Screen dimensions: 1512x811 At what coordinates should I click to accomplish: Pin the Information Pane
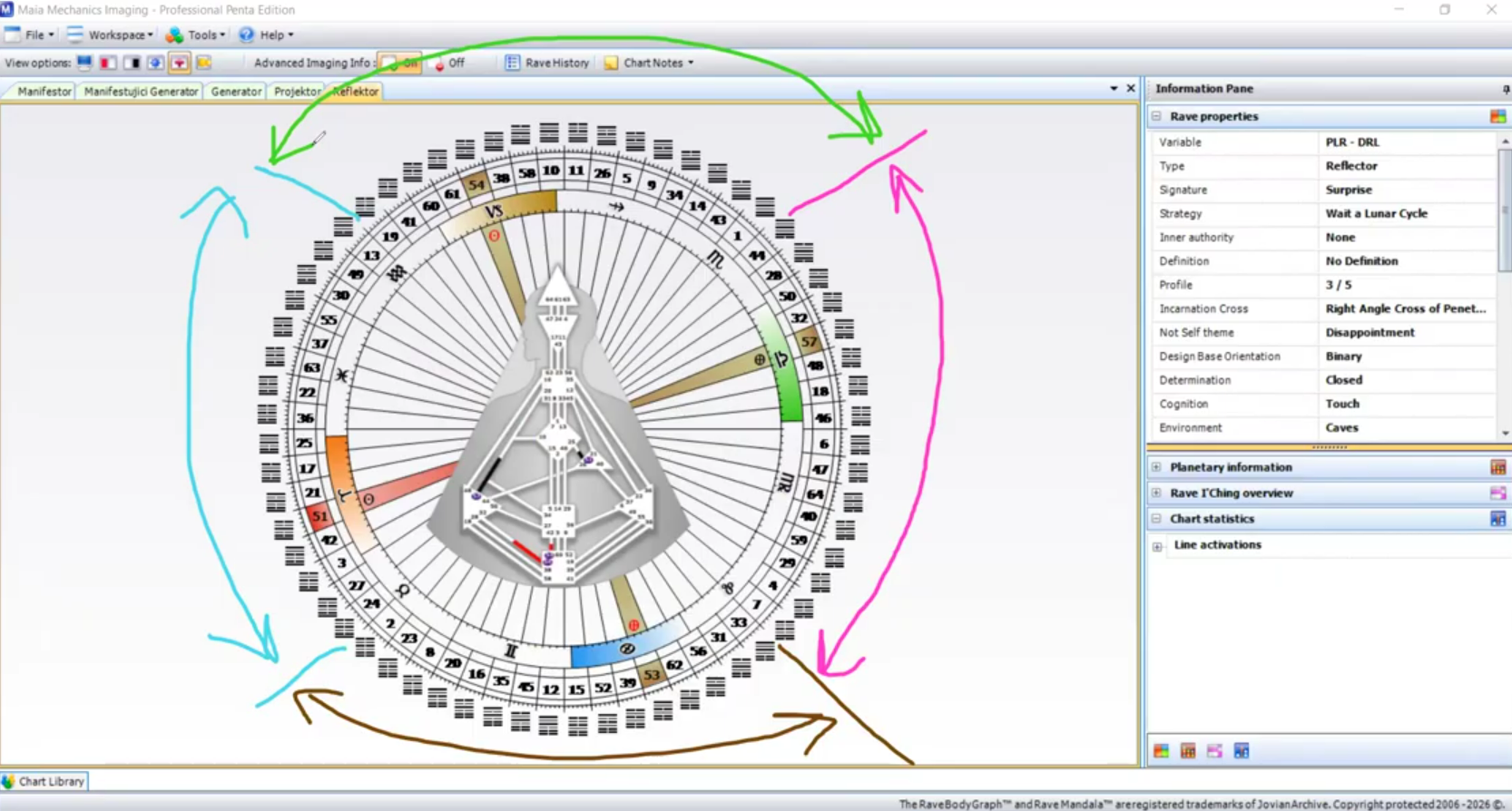(1505, 89)
